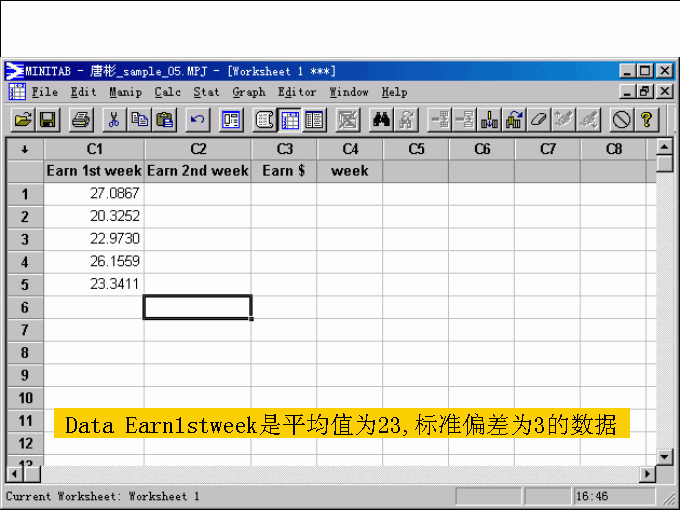Select row 5 header
This screenshot has height=510, width=680.
pos(24,284)
